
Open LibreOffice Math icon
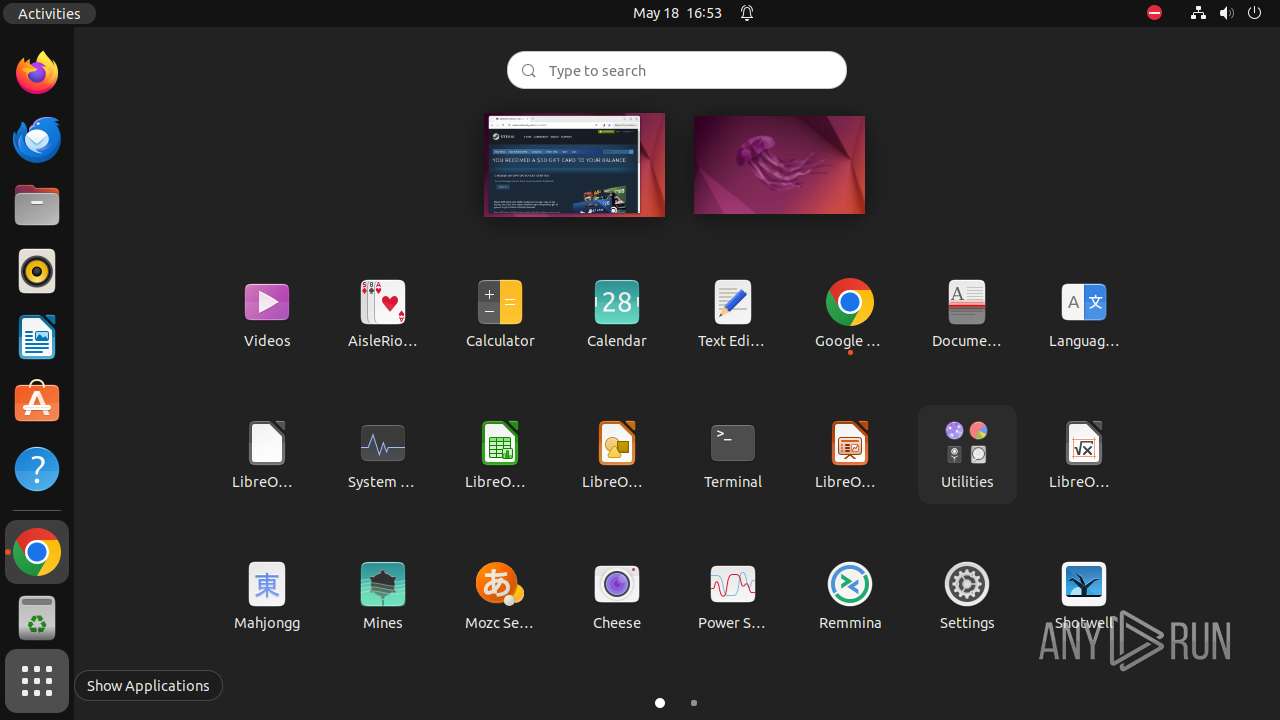click(1084, 443)
